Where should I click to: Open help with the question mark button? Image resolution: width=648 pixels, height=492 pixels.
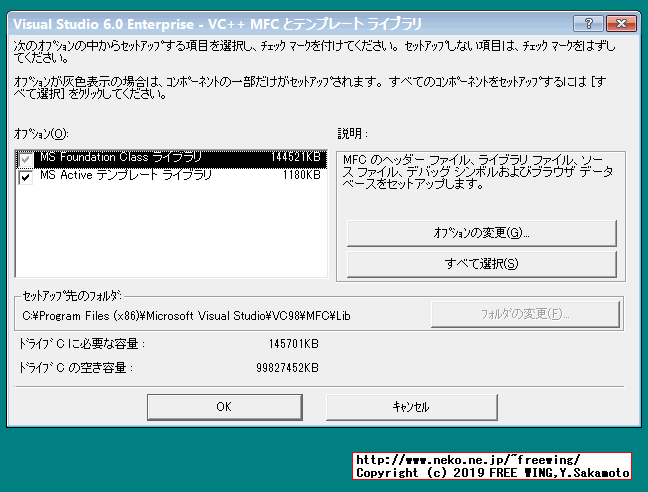tap(588, 24)
